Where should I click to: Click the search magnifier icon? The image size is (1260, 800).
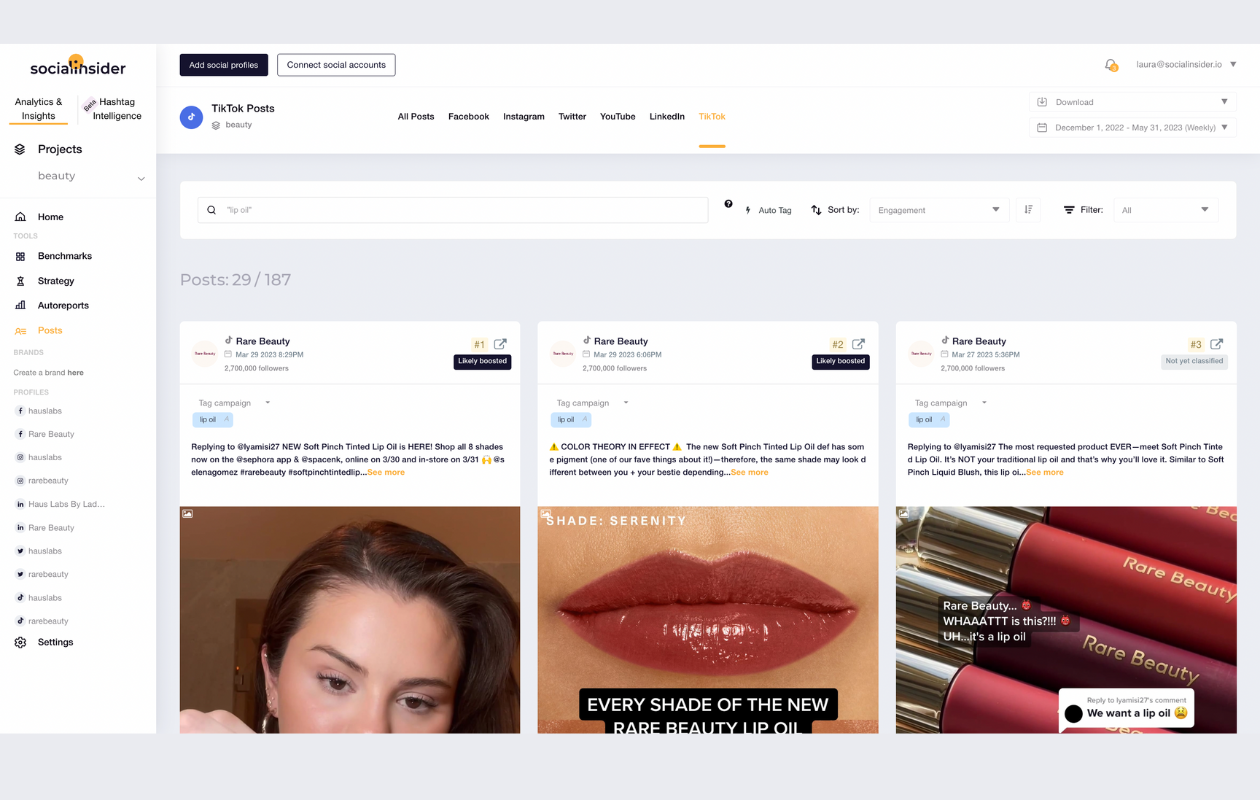(211, 210)
